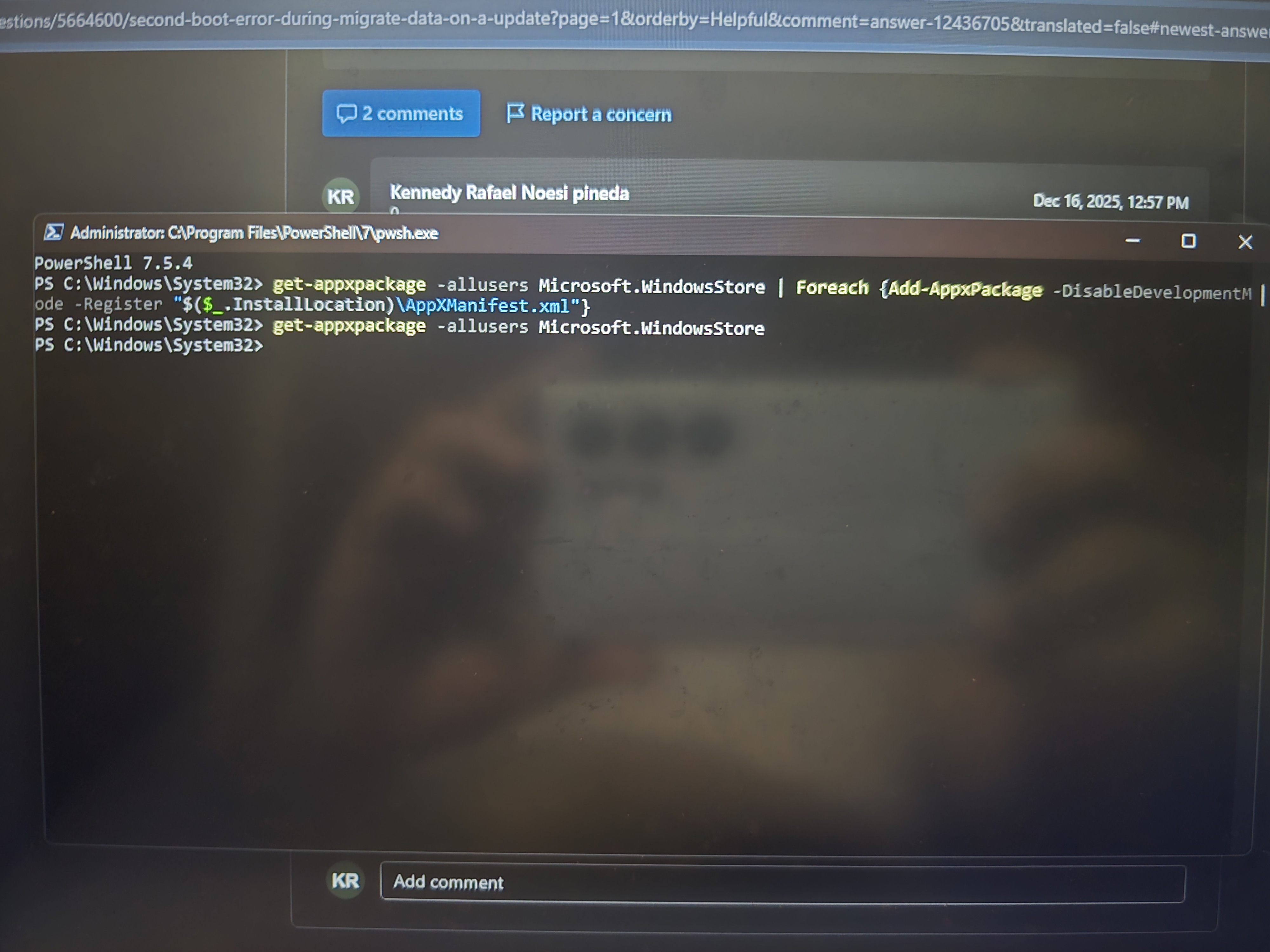
Task: Click the Dec 16, 2025 comment timestamp
Action: (x=1110, y=202)
